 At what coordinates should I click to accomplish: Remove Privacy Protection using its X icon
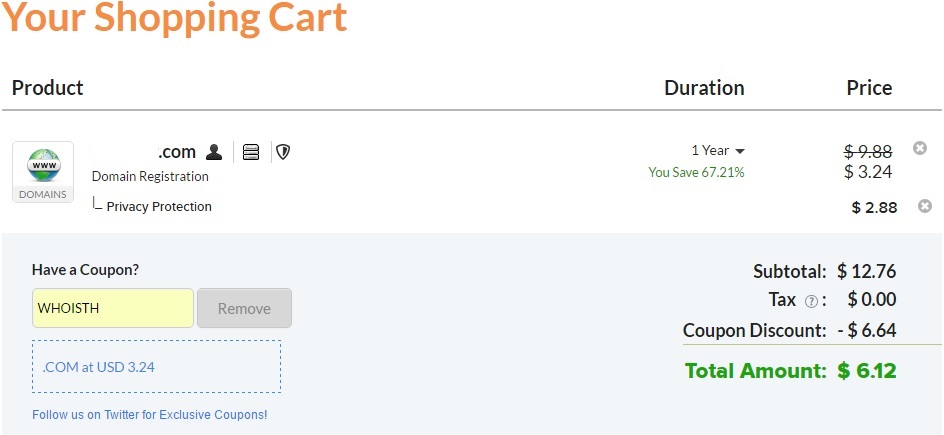(925, 206)
